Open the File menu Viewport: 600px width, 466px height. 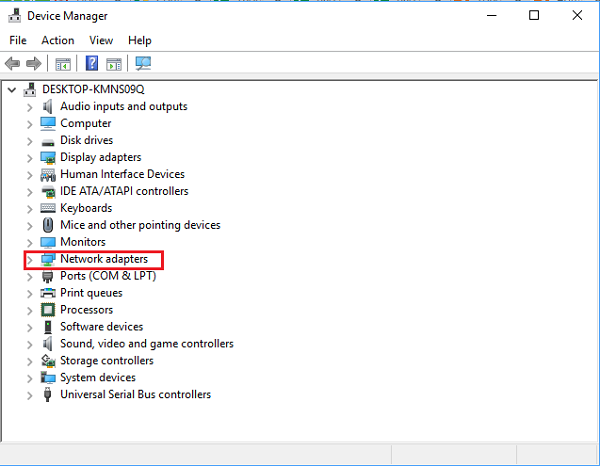click(x=18, y=40)
